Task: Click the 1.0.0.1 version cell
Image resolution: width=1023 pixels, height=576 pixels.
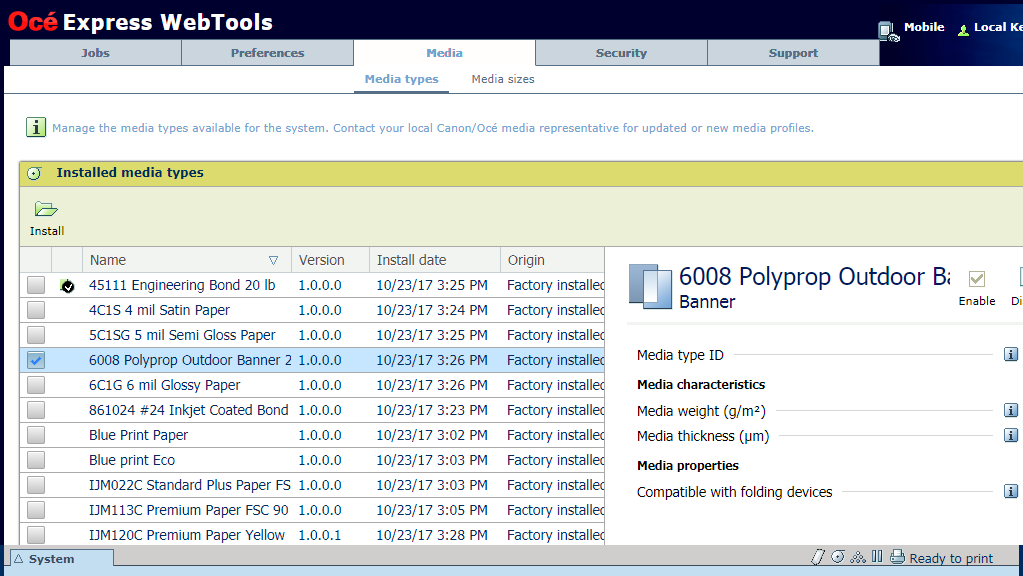Action: (x=320, y=535)
